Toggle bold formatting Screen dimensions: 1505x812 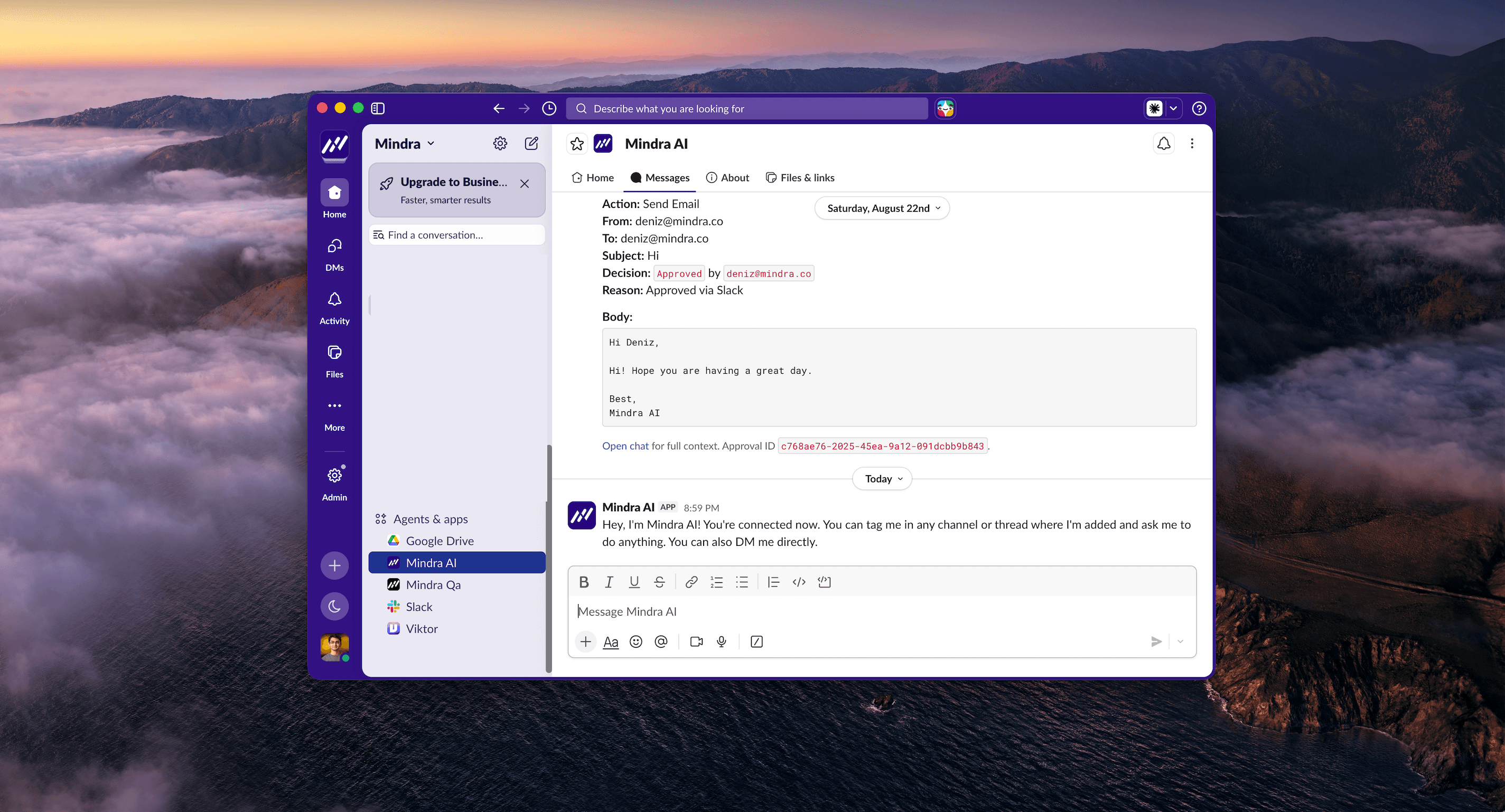pyautogui.click(x=584, y=582)
